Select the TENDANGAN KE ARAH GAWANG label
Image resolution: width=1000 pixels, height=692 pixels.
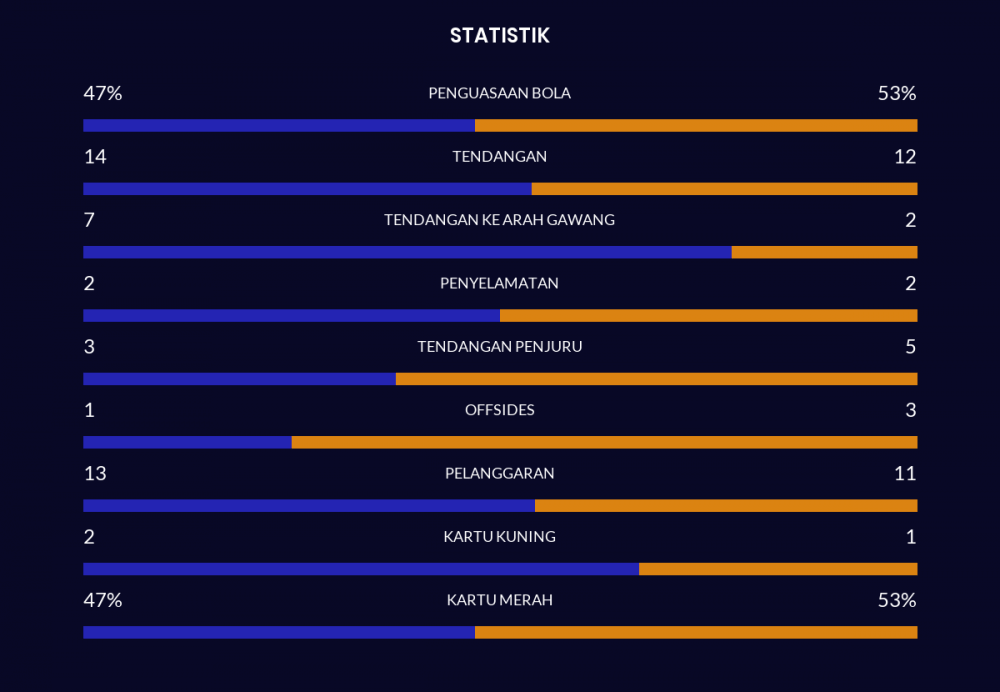[x=499, y=220]
